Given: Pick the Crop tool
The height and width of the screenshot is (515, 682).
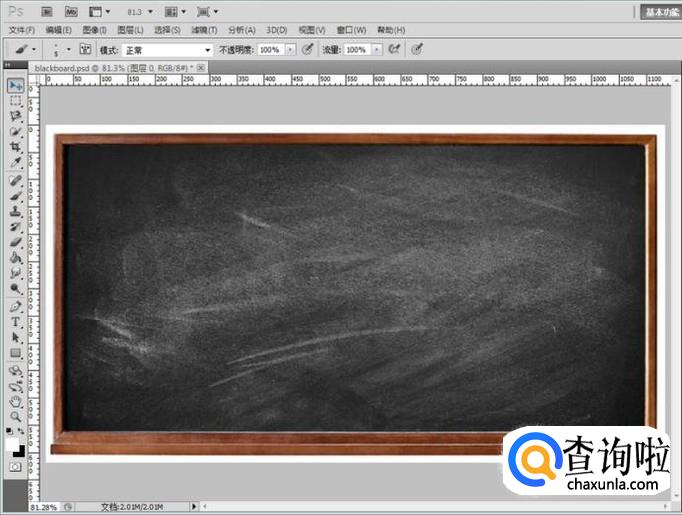Looking at the screenshot, I should [x=16, y=147].
